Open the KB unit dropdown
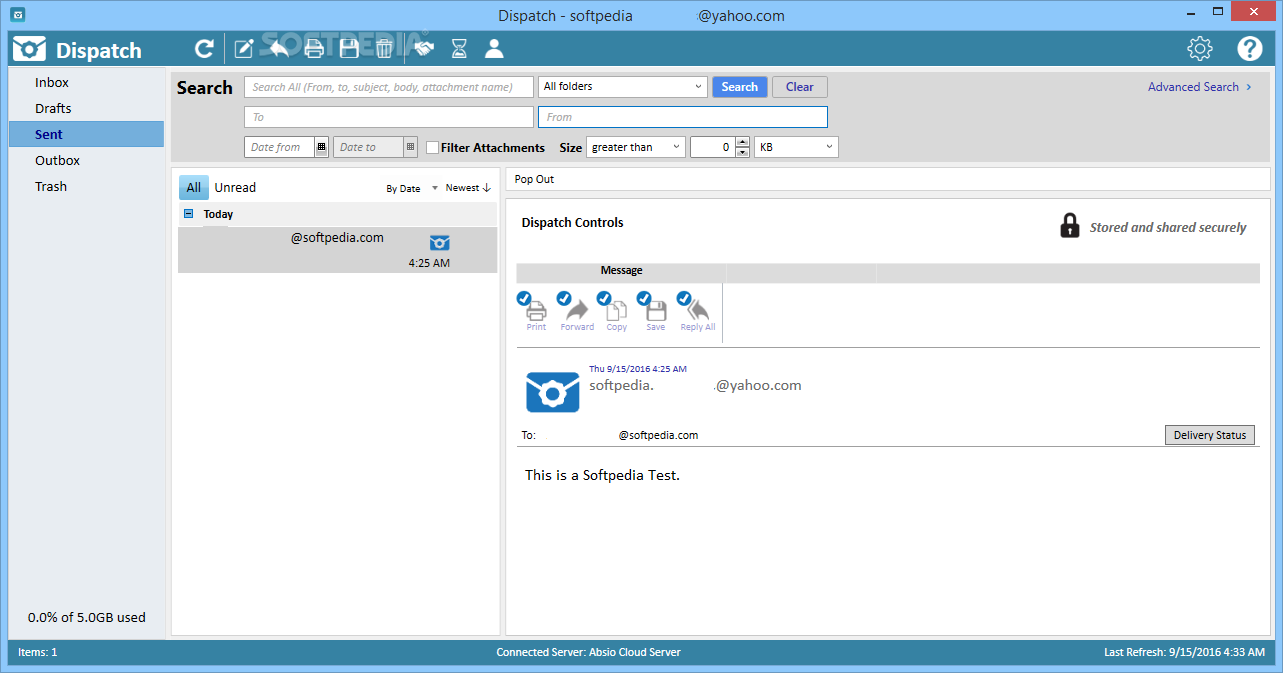The width and height of the screenshot is (1283, 673). click(796, 147)
